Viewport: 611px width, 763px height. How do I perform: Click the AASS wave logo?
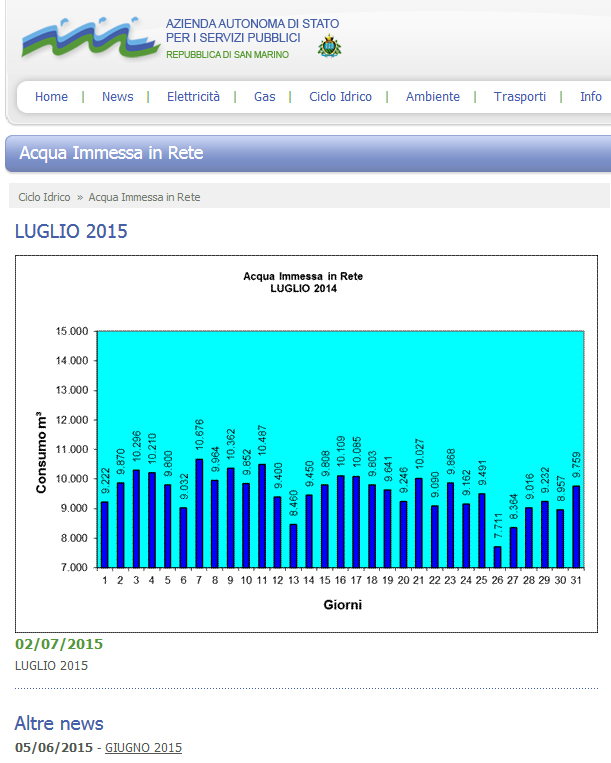pos(90,38)
